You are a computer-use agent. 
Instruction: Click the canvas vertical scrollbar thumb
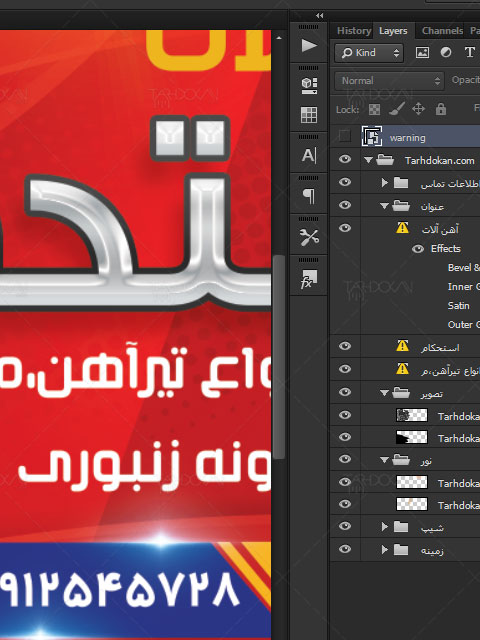point(279,358)
